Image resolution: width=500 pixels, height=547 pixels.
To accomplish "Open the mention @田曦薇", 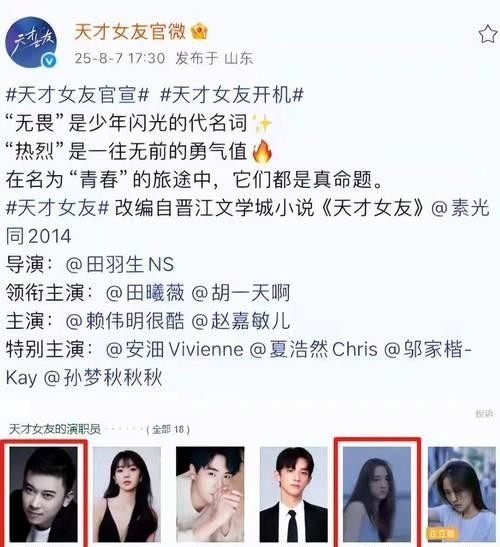I will pyautogui.click(x=145, y=292).
